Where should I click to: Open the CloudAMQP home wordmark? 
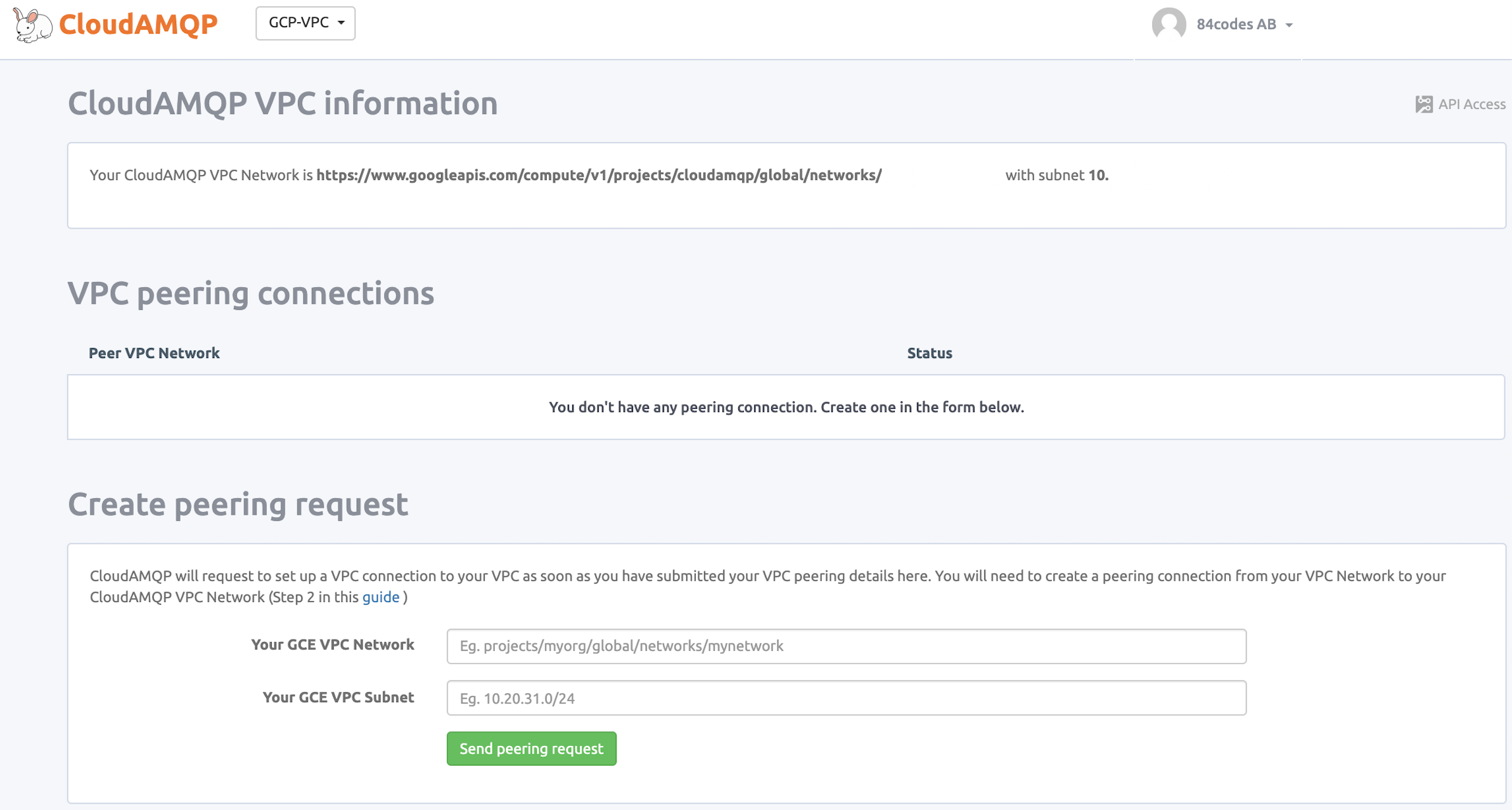[138, 24]
